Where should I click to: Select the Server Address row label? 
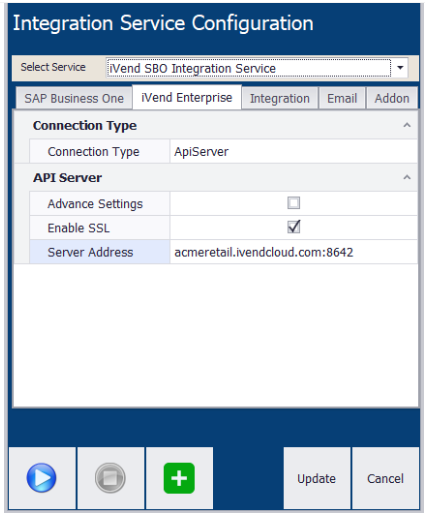coord(100,252)
